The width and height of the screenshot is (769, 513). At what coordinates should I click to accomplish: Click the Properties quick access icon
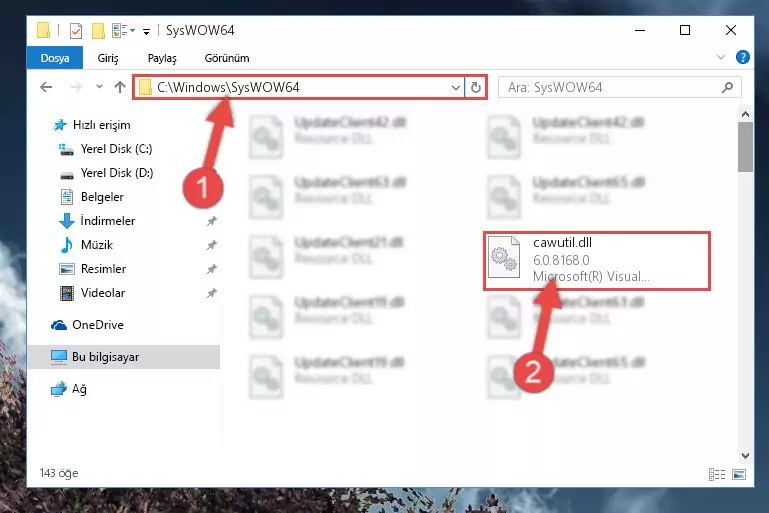(76, 31)
